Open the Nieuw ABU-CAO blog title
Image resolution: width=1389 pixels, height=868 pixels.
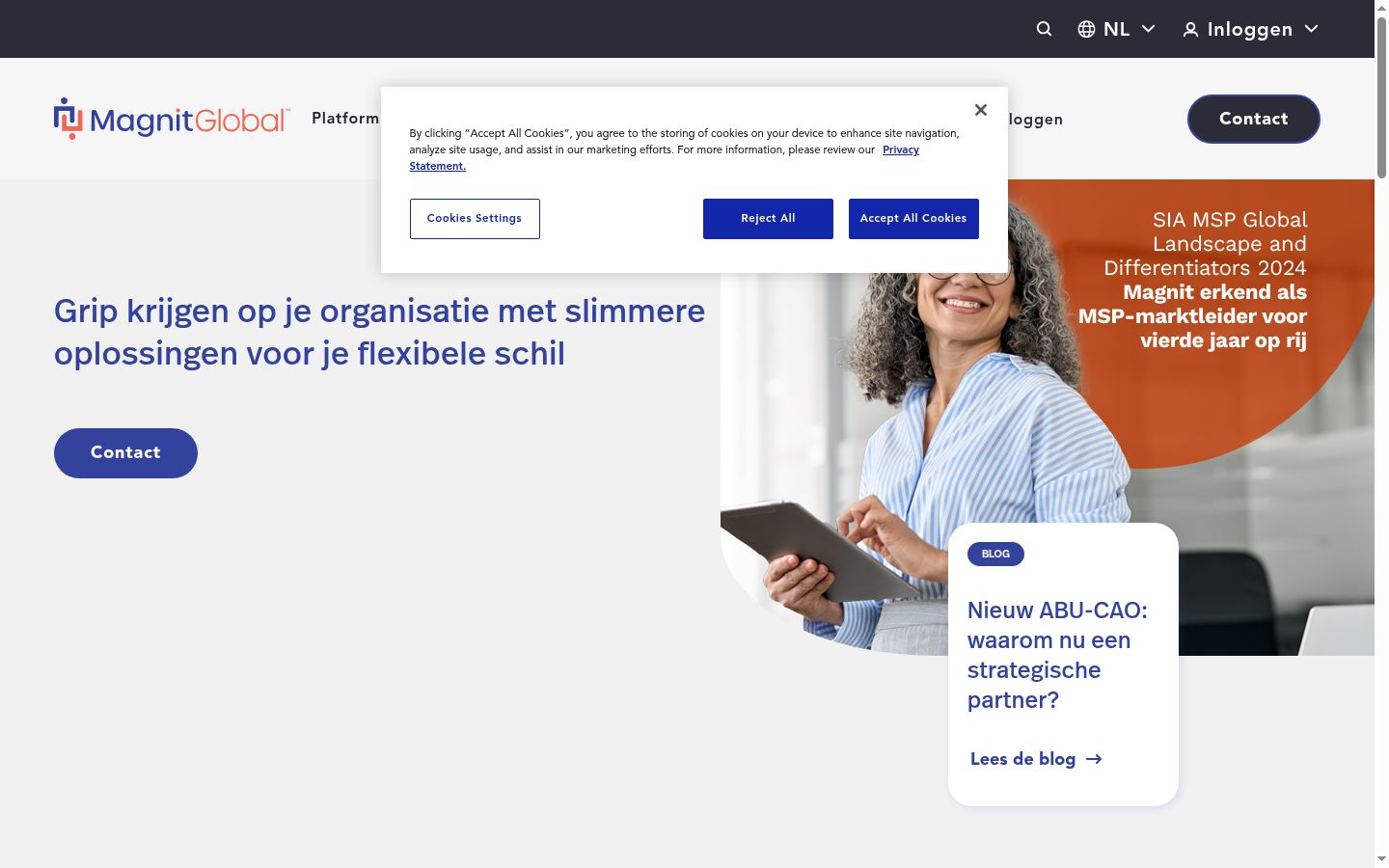click(x=1058, y=655)
